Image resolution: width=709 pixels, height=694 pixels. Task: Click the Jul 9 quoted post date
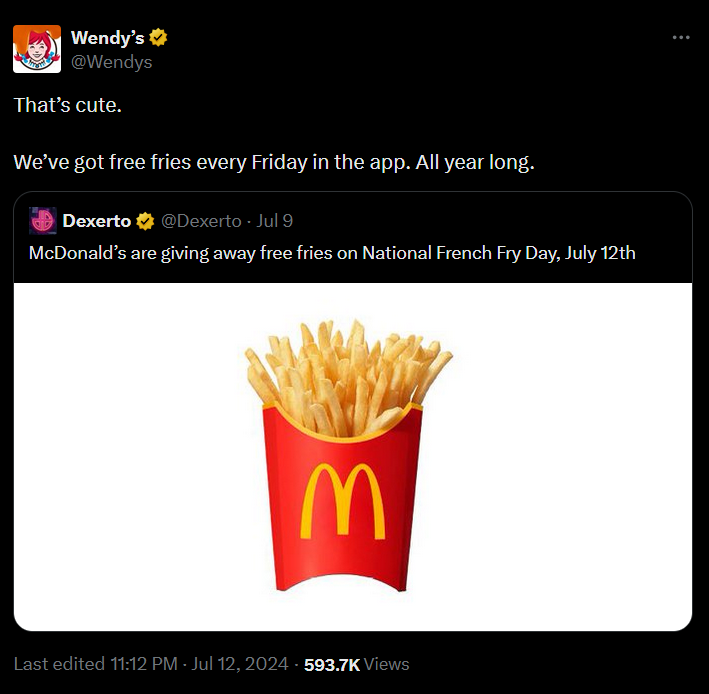pyautogui.click(x=275, y=220)
